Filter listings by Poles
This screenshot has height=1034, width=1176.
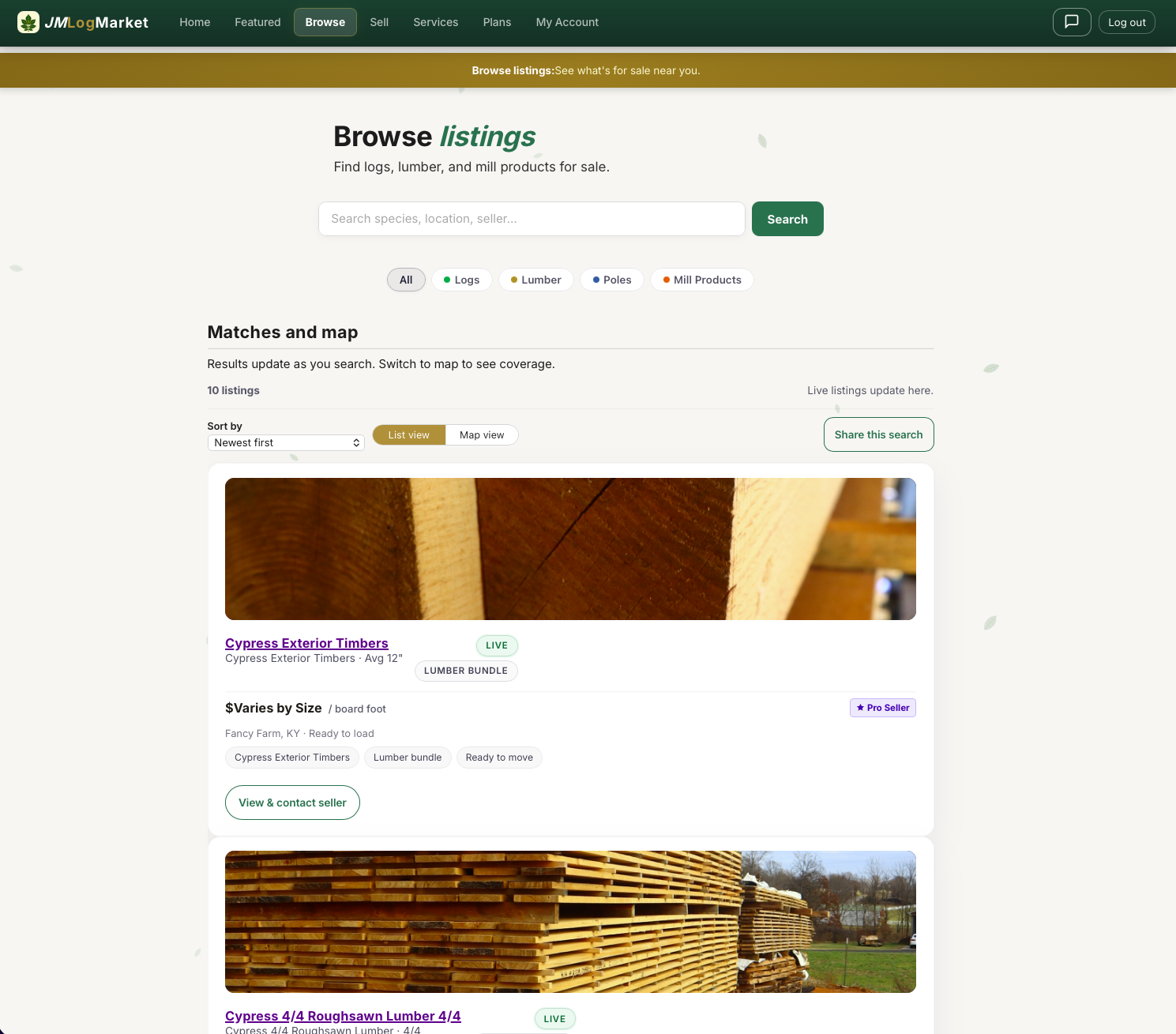click(x=611, y=280)
